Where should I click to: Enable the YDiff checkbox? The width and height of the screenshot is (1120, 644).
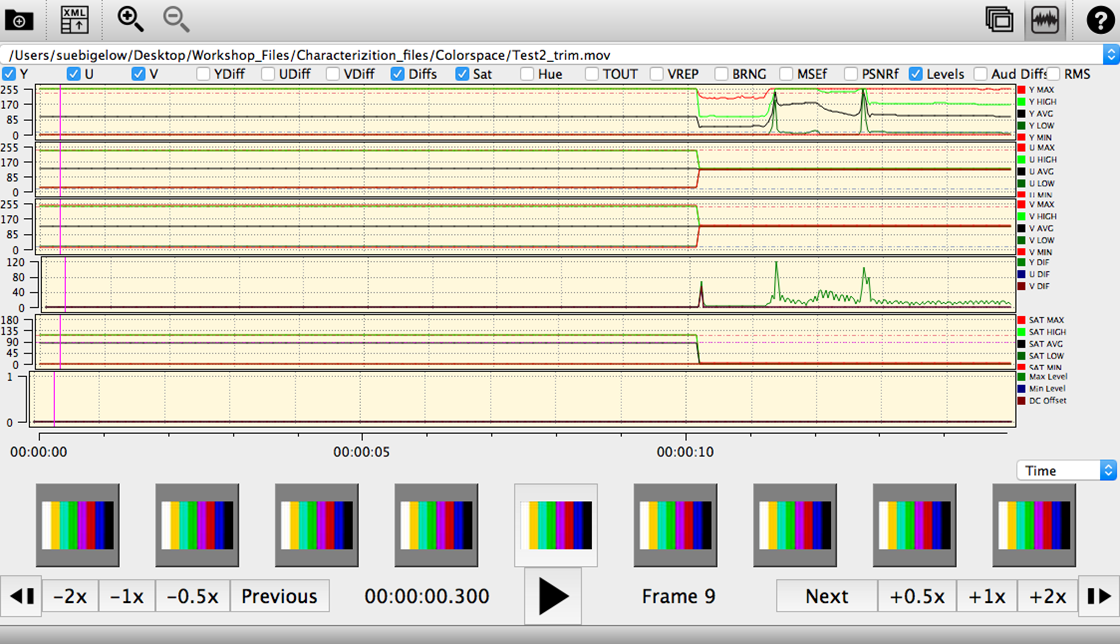pos(204,74)
